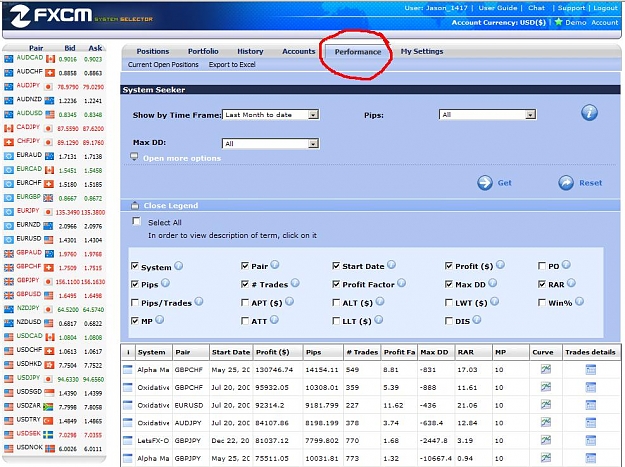Click profit value 130746.74 in table

point(274,370)
